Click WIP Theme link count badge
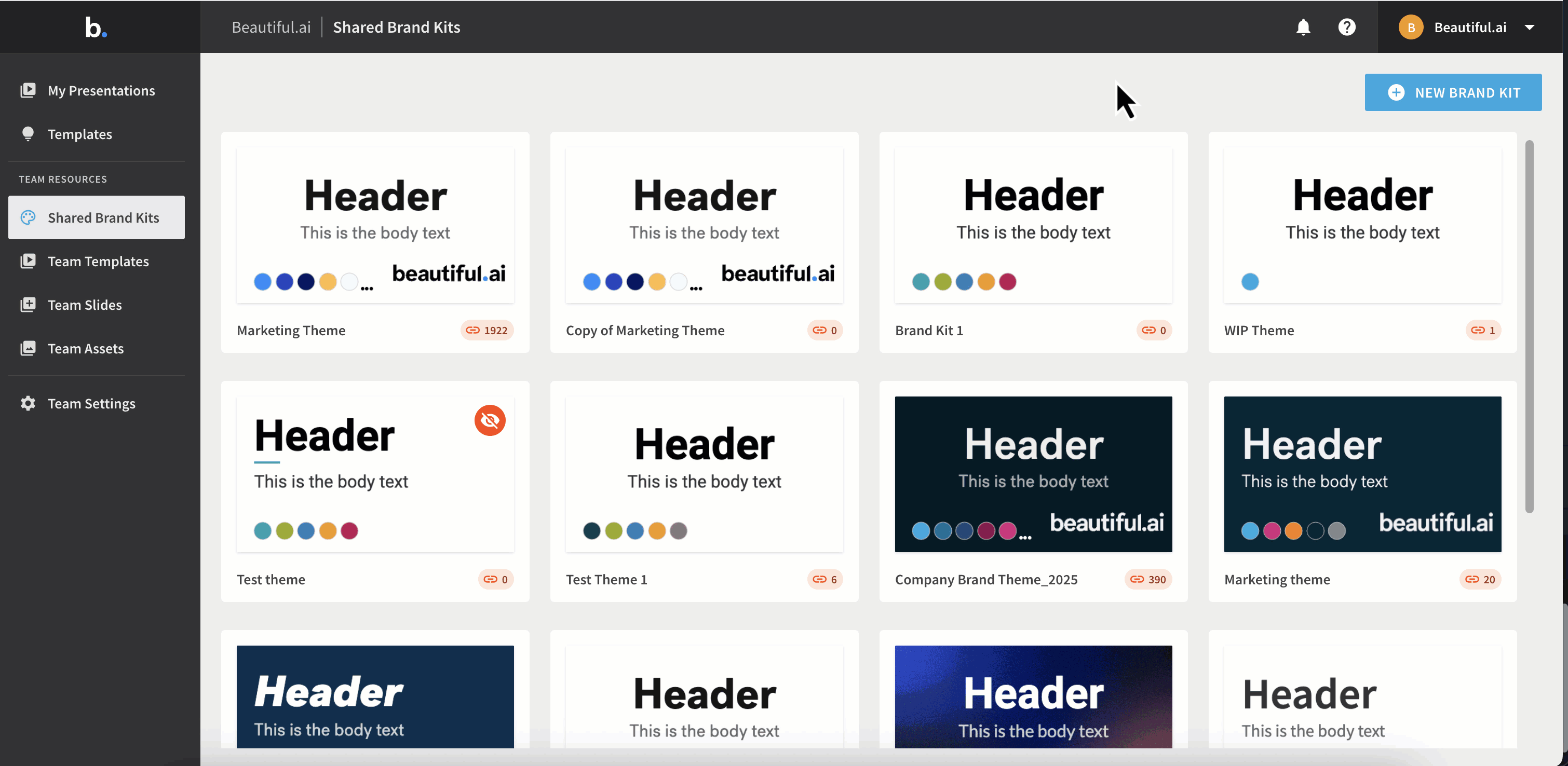This screenshot has width=1568, height=766. (1483, 331)
